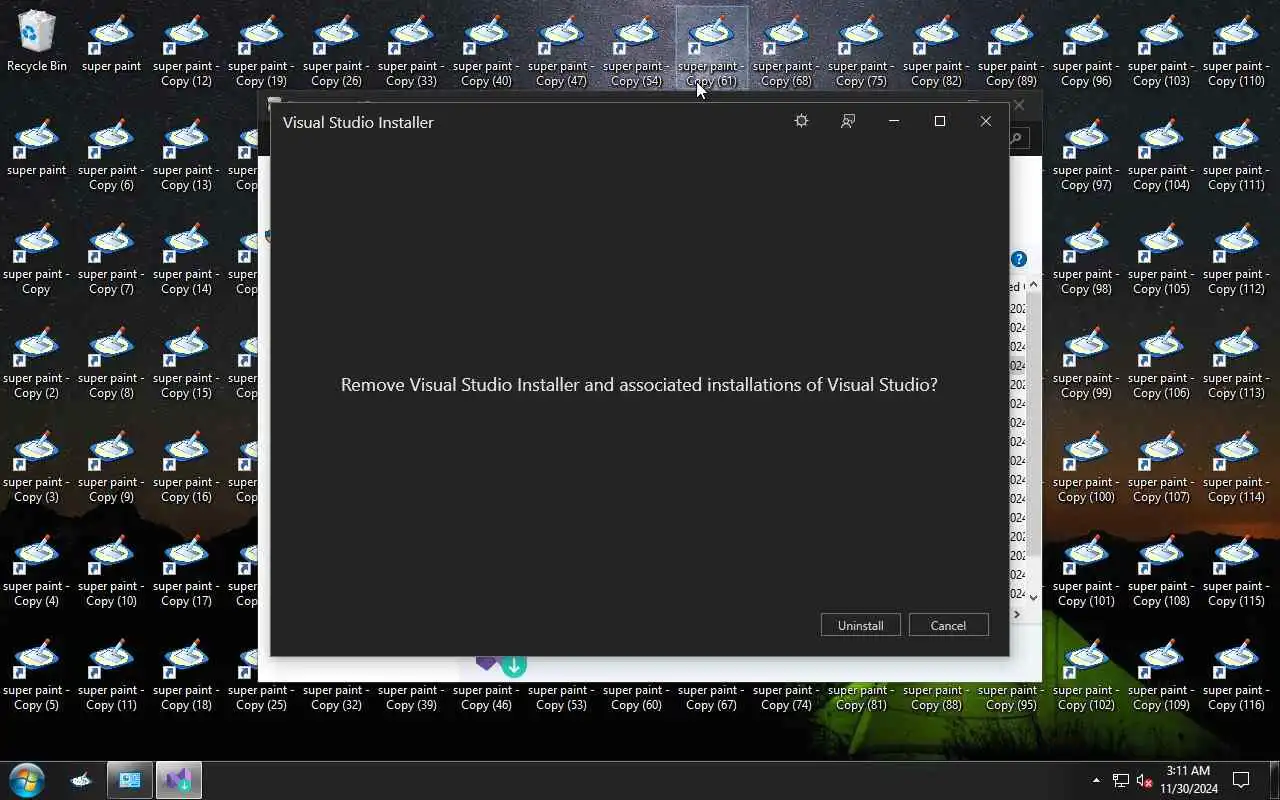Select 'super paint - Copy (33)' shortcut
The height and width of the screenshot is (800, 1280).
(x=411, y=50)
